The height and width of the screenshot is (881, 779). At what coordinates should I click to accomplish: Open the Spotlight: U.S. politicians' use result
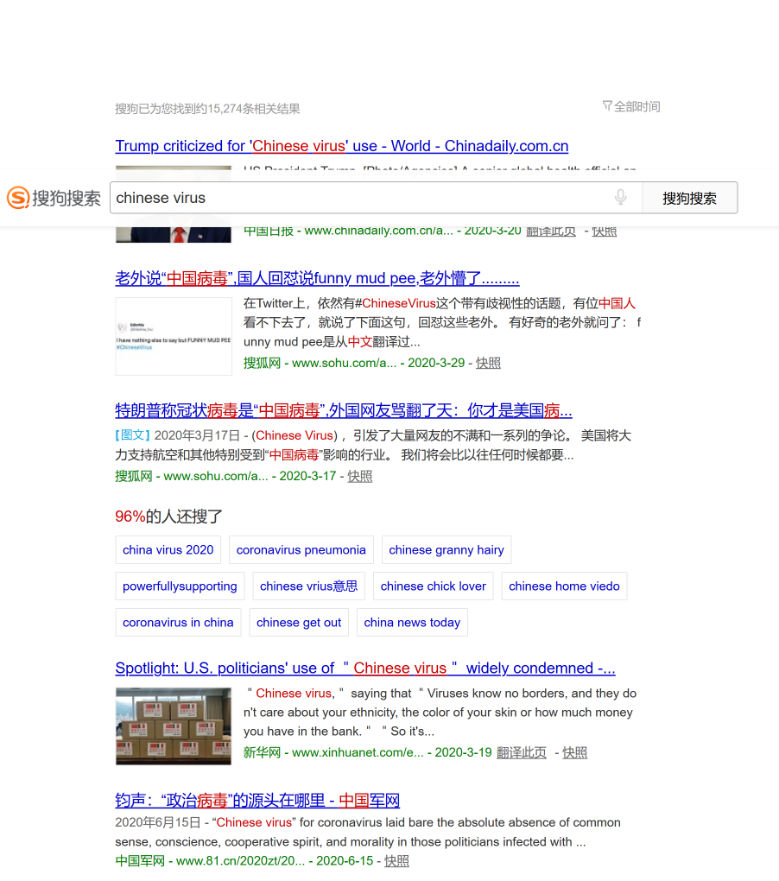click(x=365, y=668)
